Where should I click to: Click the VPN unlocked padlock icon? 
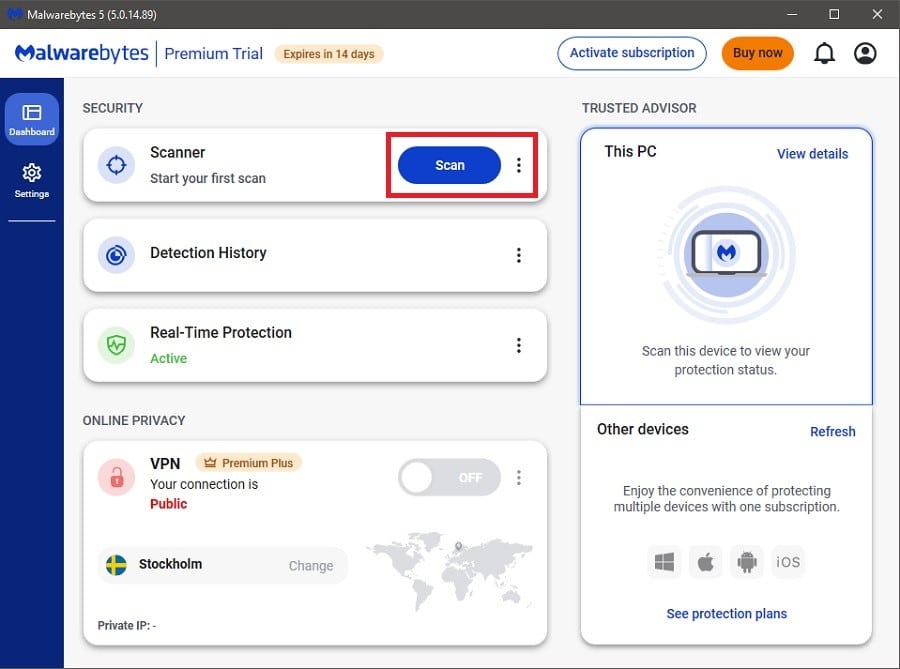pyautogui.click(x=116, y=477)
